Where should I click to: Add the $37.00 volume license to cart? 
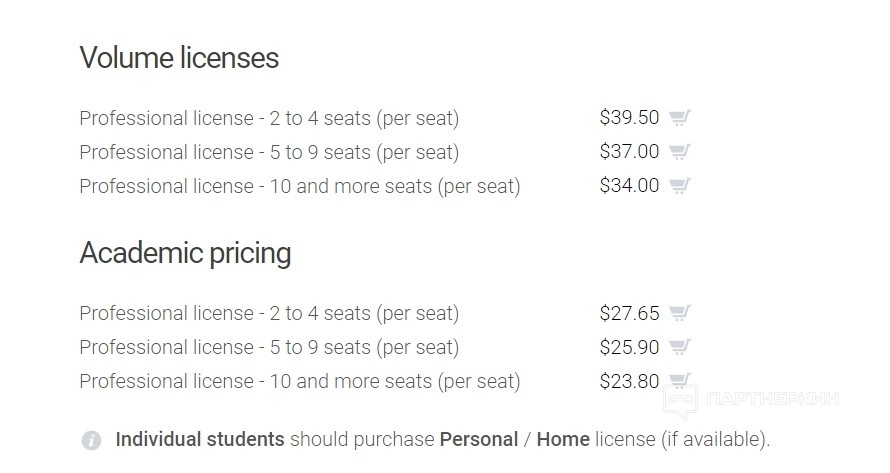click(x=680, y=152)
